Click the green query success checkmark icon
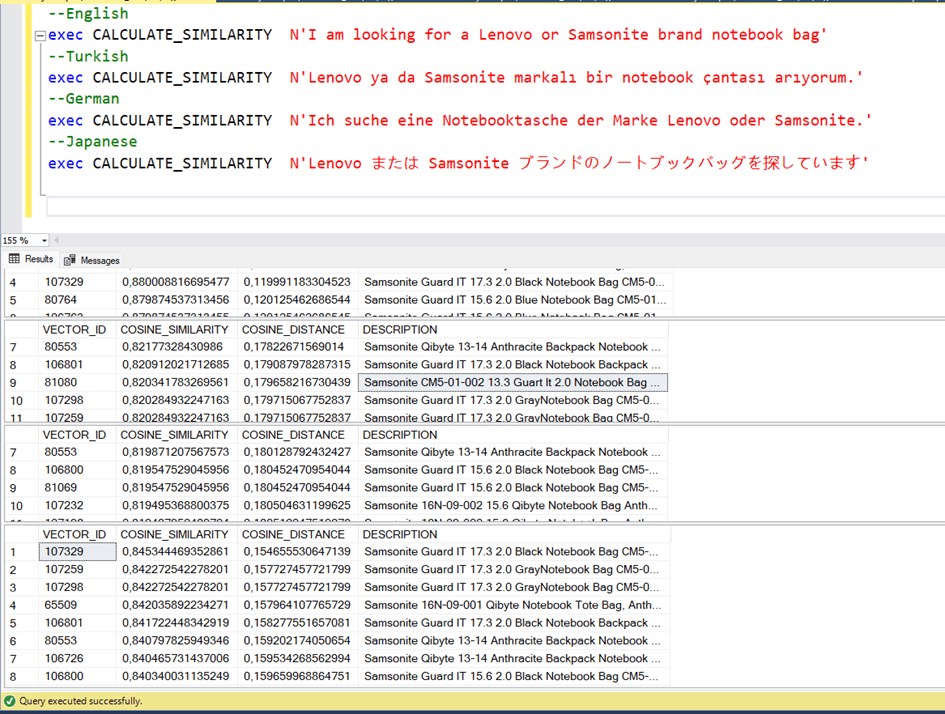 pyautogui.click(x=9, y=701)
